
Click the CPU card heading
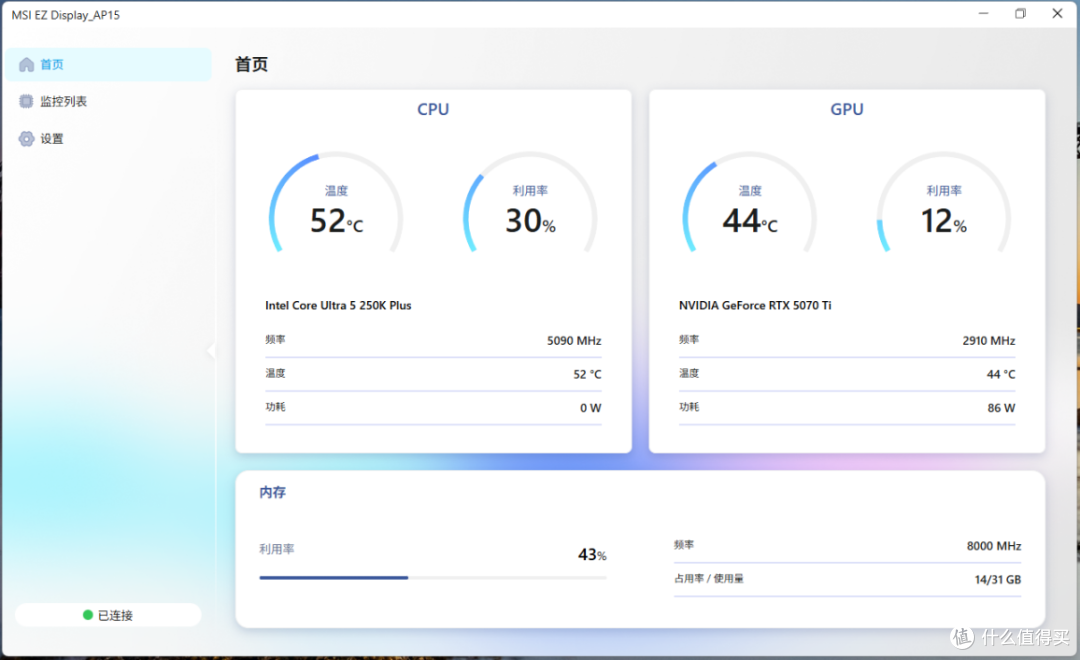pos(433,109)
